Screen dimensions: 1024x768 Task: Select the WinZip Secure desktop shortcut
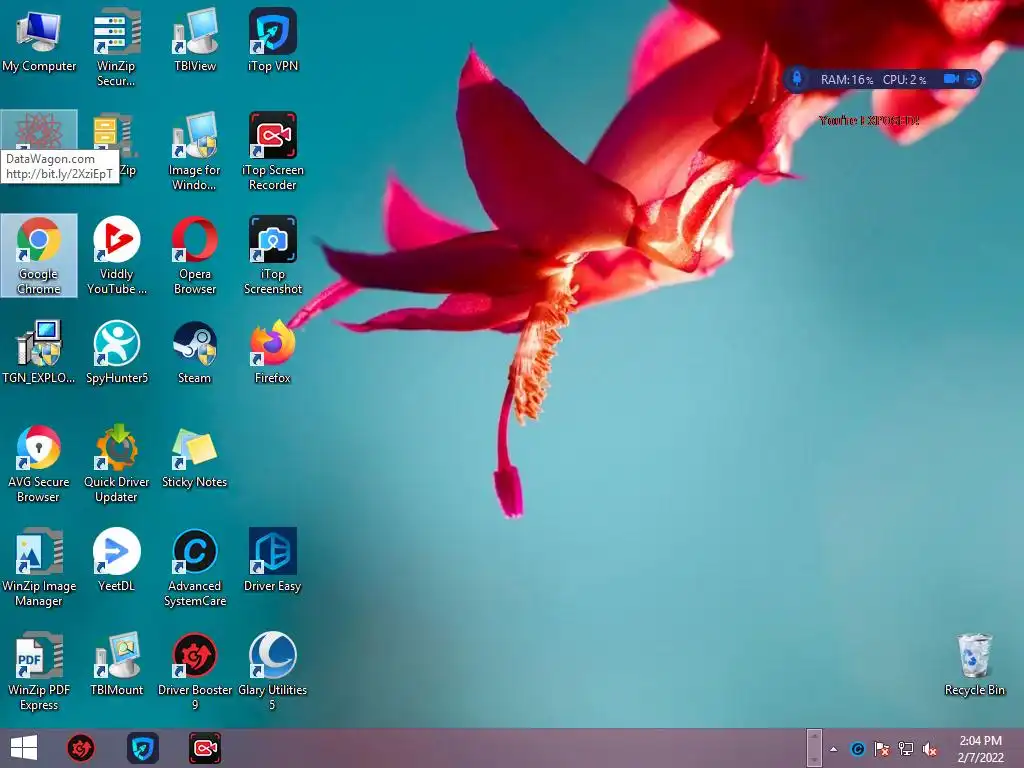tap(116, 47)
